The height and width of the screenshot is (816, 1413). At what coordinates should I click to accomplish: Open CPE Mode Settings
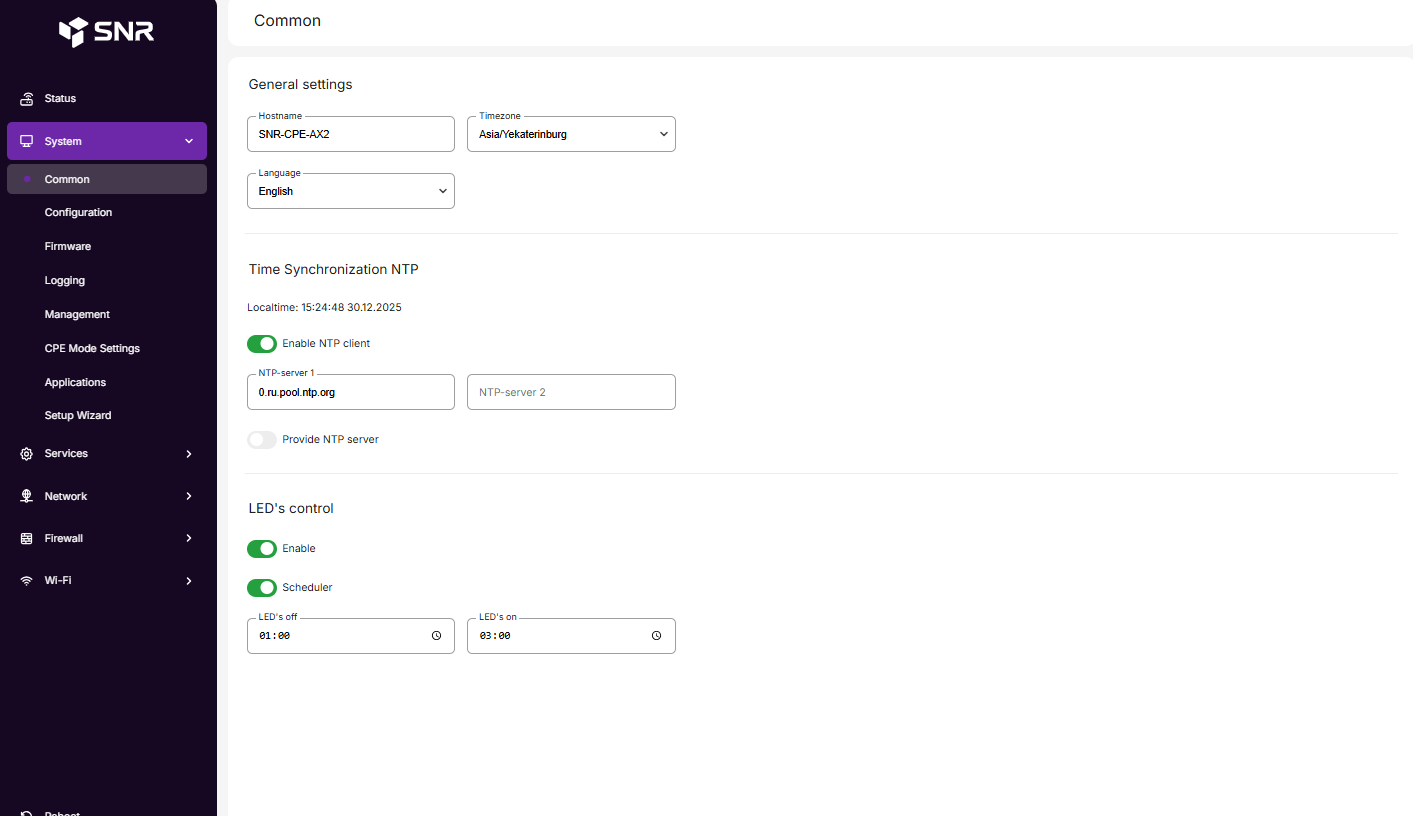(x=92, y=348)
